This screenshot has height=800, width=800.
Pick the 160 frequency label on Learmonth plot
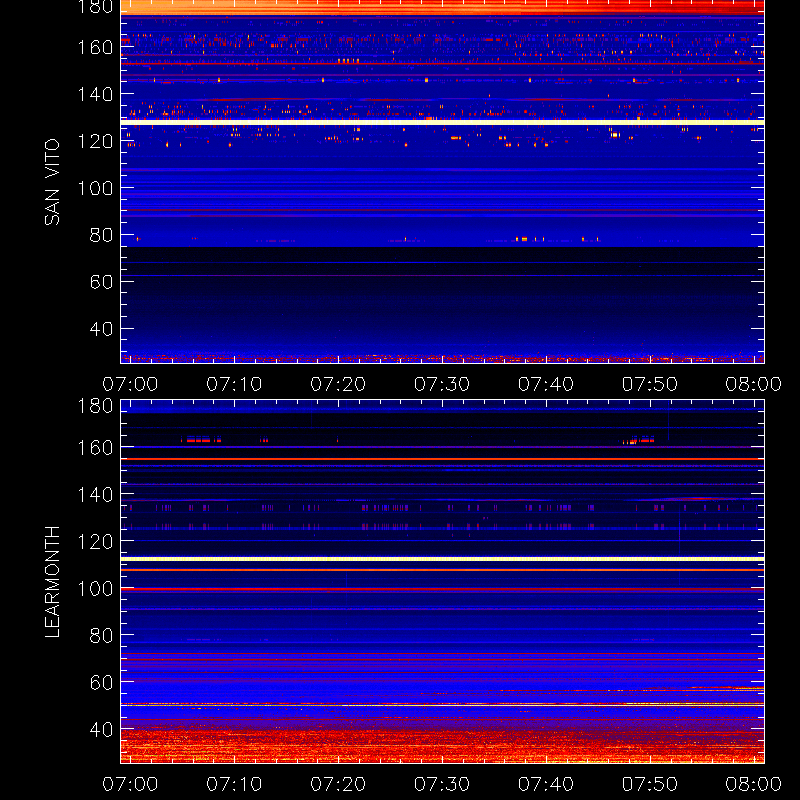click(95, 448)
